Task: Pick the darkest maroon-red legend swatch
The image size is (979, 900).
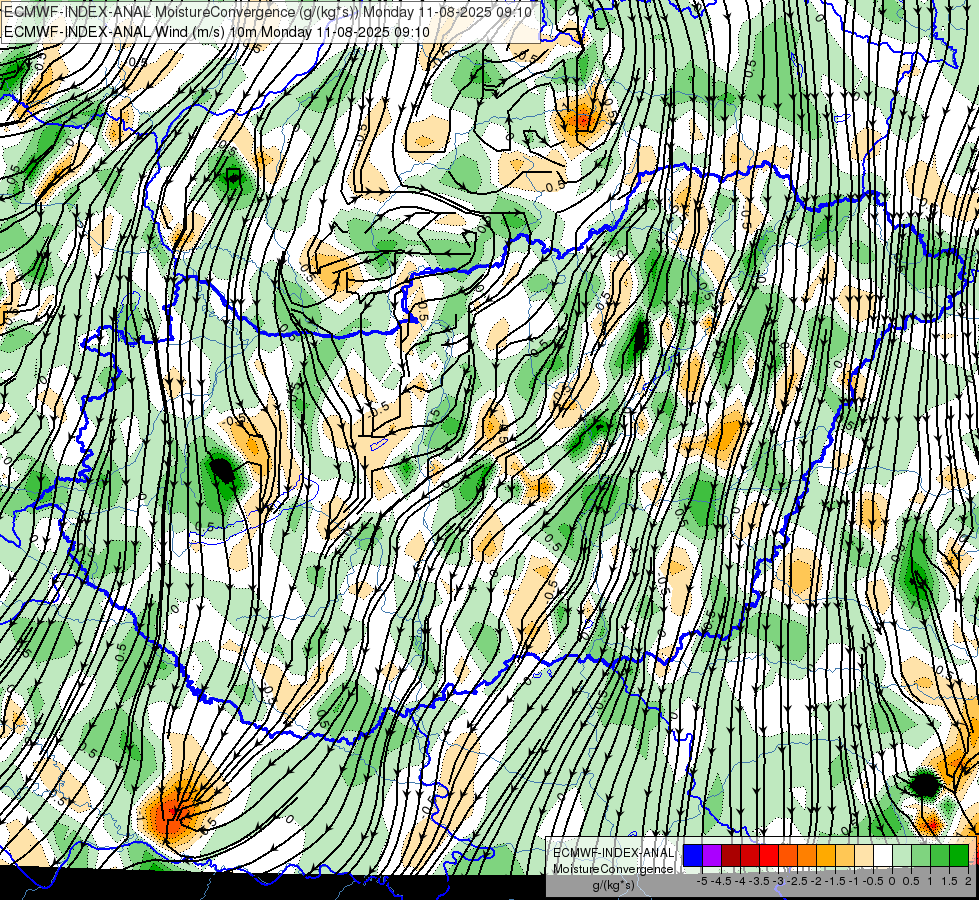Action: point(731,855)
